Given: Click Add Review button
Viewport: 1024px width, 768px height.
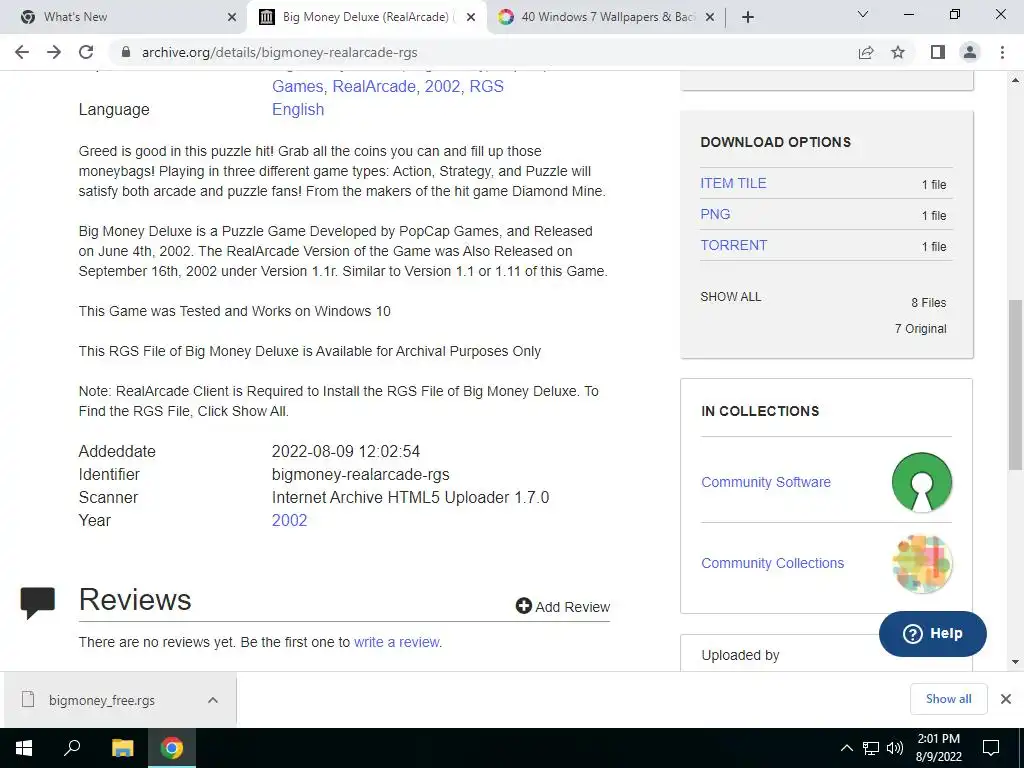Looking at the screenshot, I should coord(562,607).
